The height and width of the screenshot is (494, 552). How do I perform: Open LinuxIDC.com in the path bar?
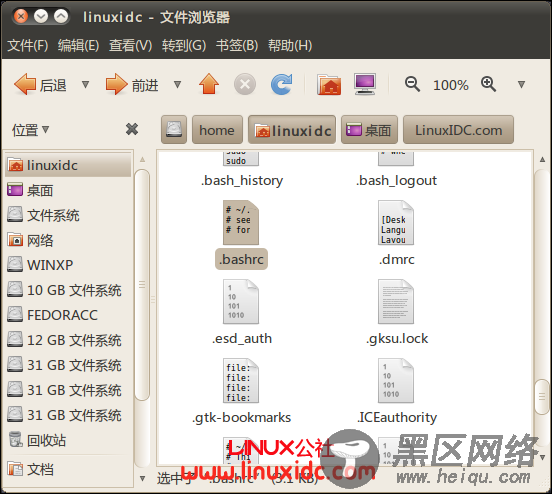point(458,130)
